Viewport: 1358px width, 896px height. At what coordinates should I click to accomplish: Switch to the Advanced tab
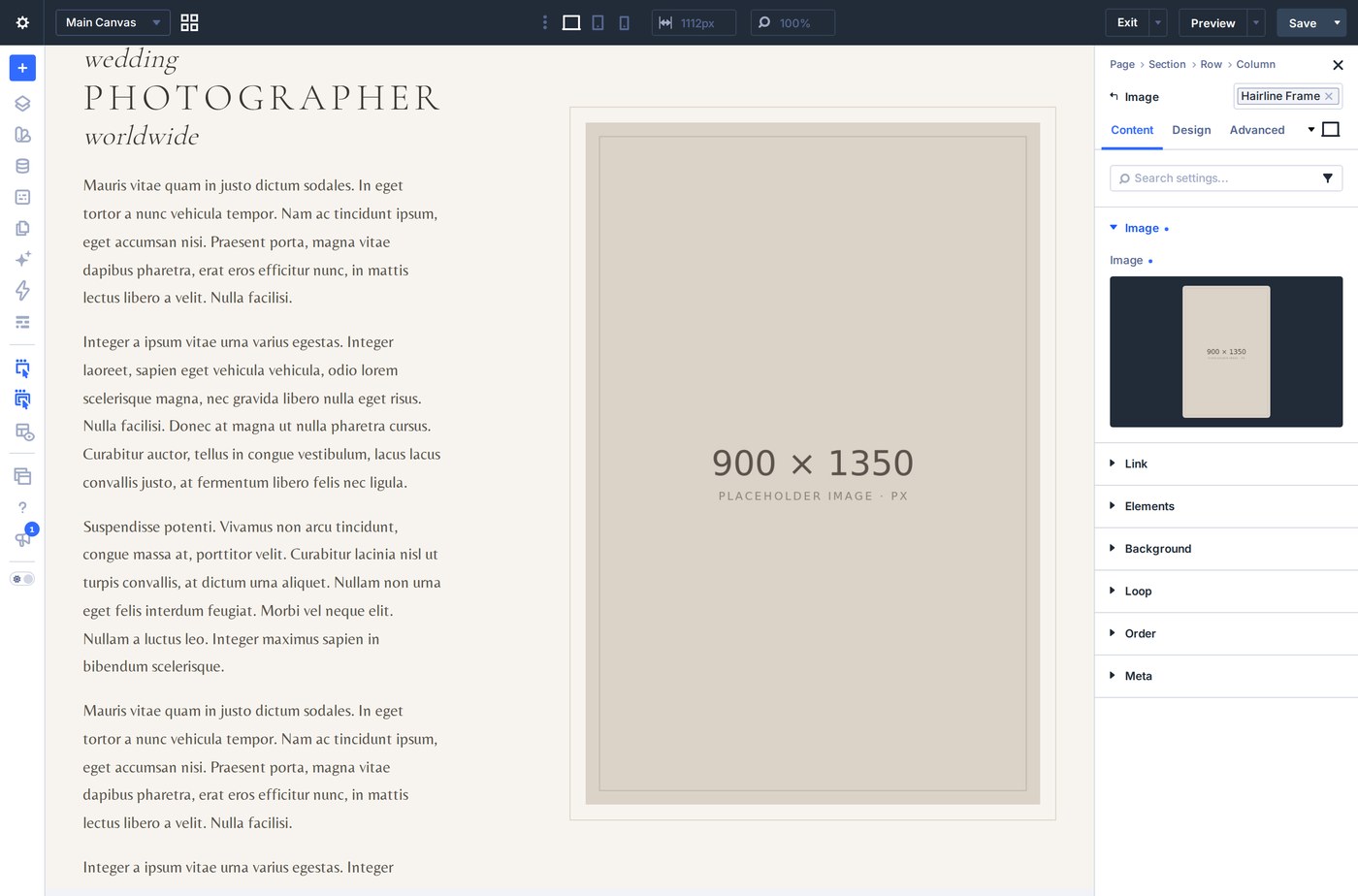pyautogui.click(x=1257, y=130)
